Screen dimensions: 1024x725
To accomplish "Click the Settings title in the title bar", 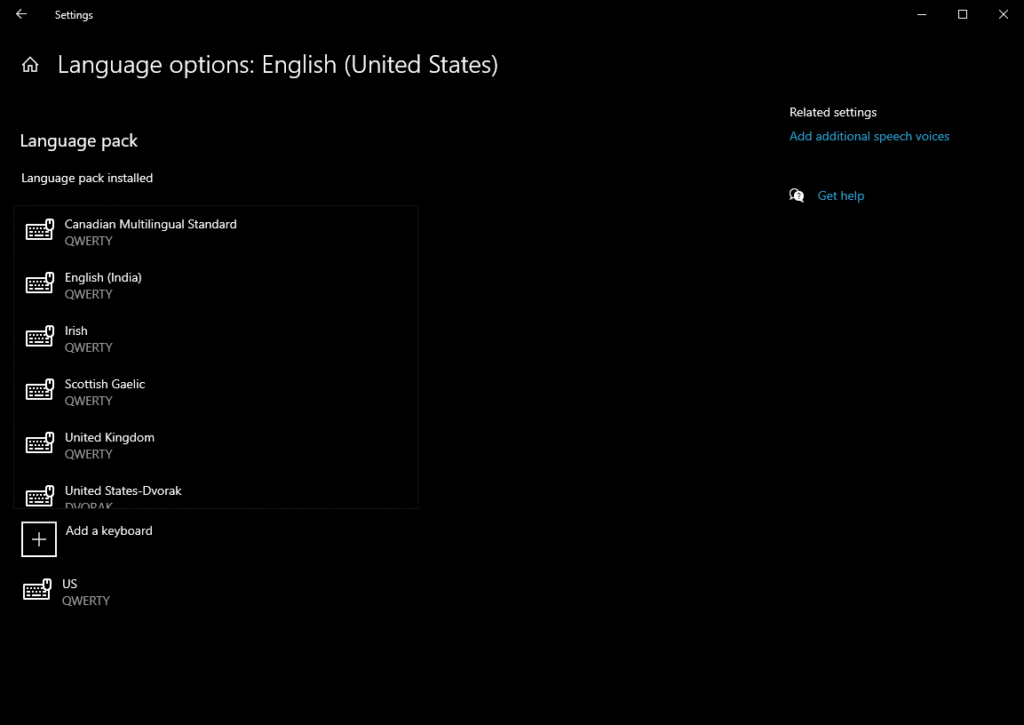I will coord(73,14).
